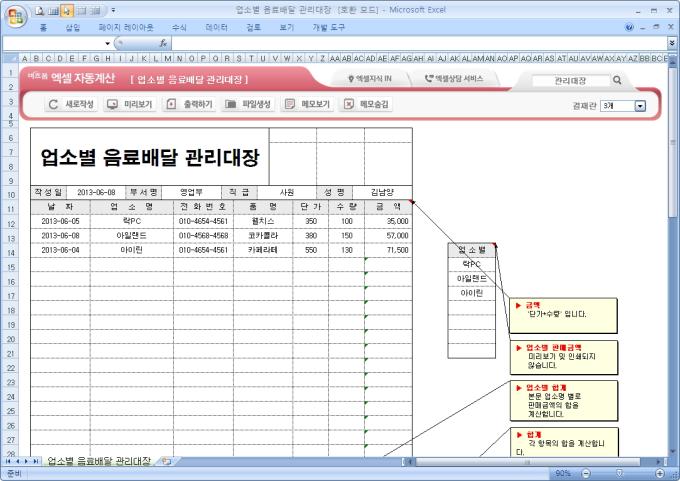The image size is (680, 481).
Task: Select 웰치스 product cell
Action: point(263,221)
